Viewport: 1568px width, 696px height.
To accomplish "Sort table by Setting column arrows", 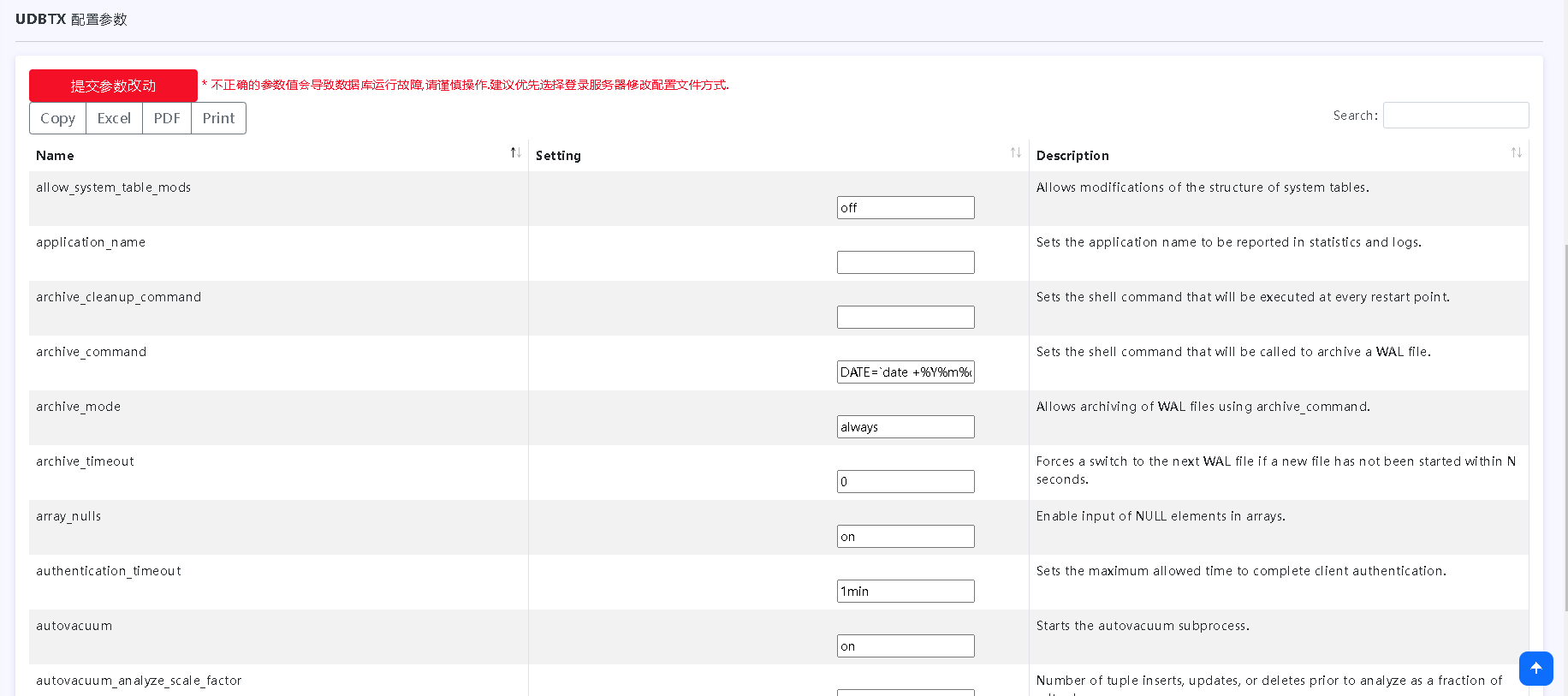I will click(1015, 152).
